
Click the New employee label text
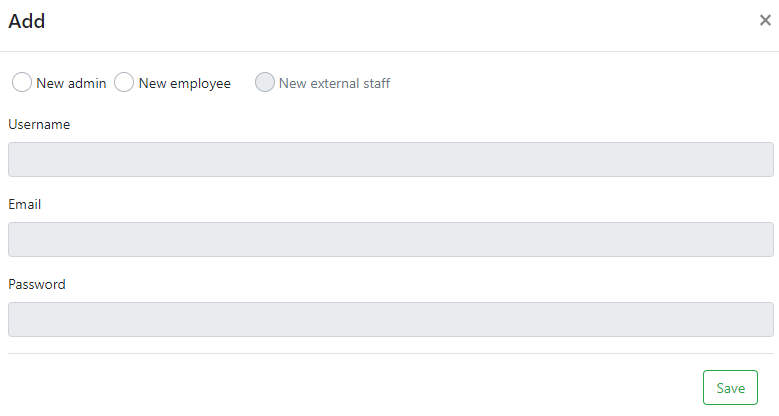(185, 83)
